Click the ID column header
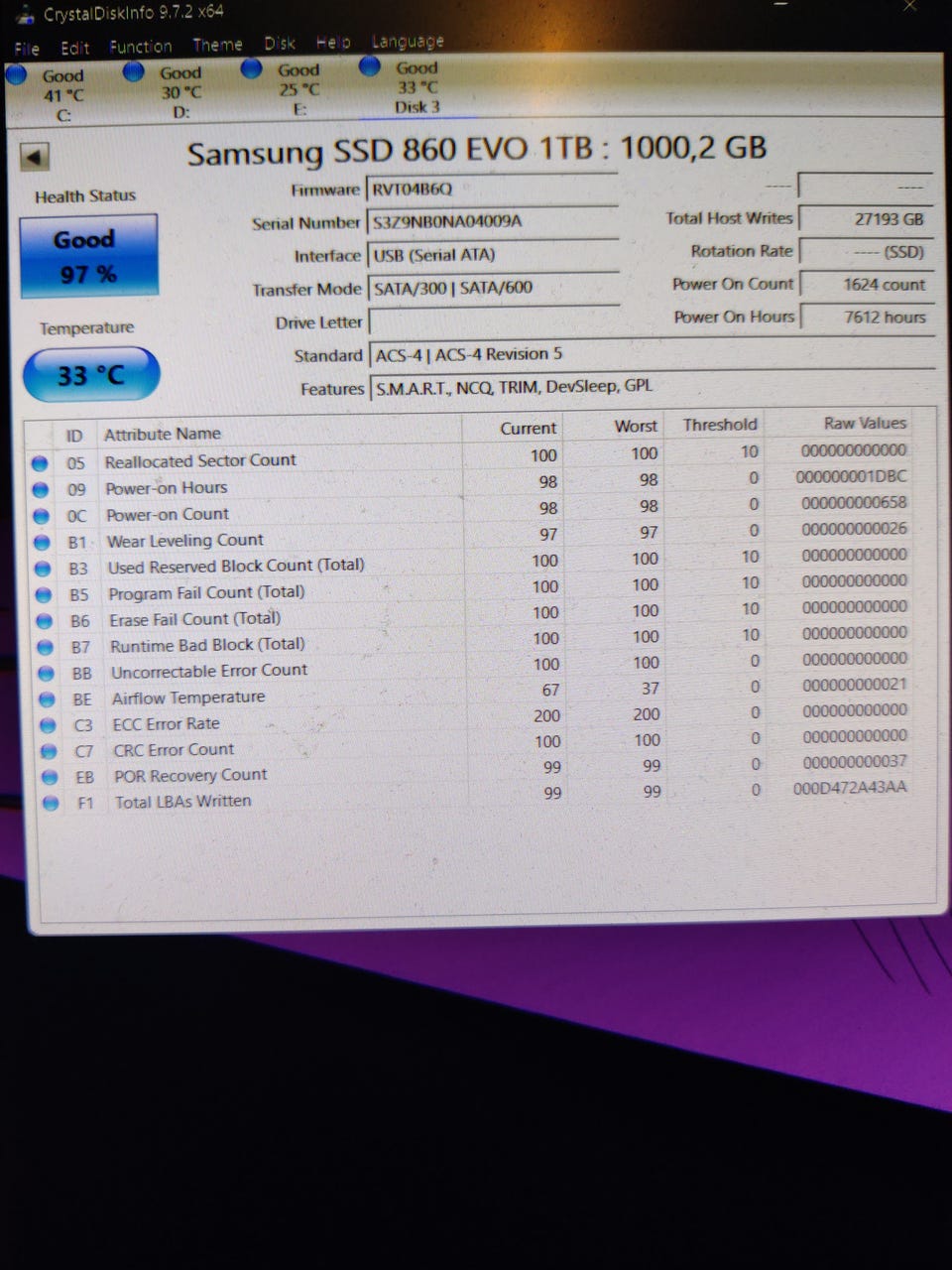The height and width of the screenshot is (1270, 952). click(74, 436)
